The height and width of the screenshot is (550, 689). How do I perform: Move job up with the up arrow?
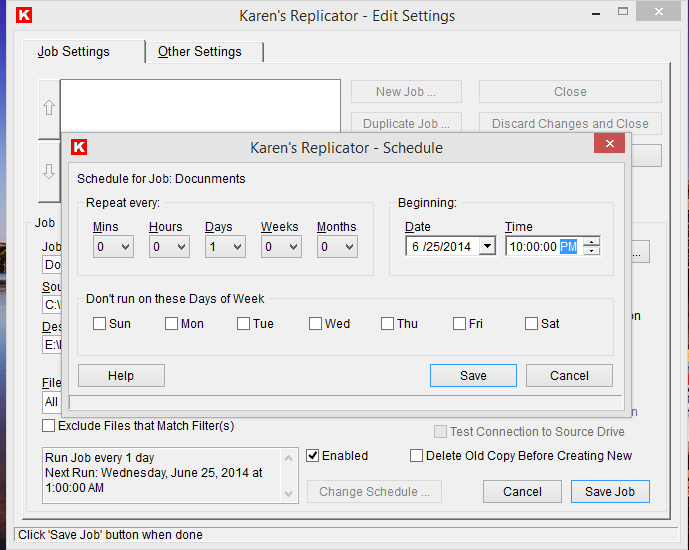pyautogui.click(x=49, y=108)
